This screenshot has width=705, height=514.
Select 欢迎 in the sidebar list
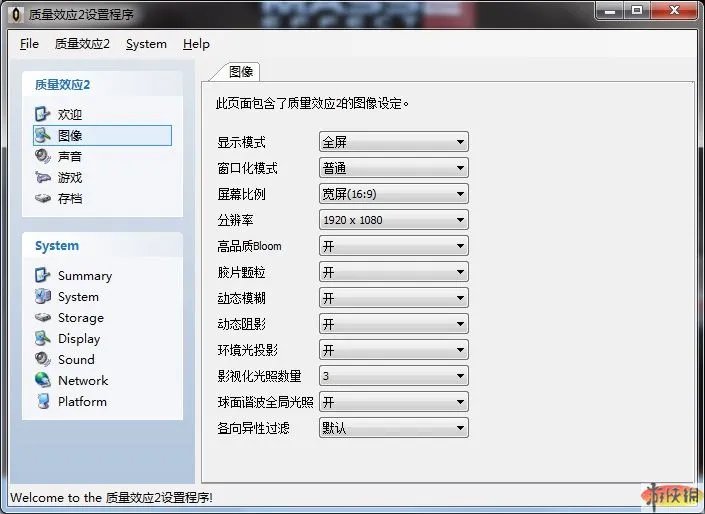tap(70, 114)
